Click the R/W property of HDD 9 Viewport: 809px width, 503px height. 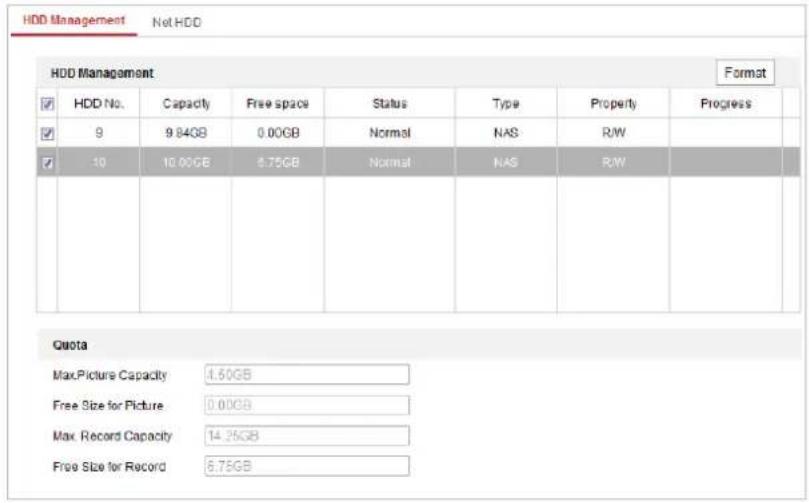(x=613, y=133)
